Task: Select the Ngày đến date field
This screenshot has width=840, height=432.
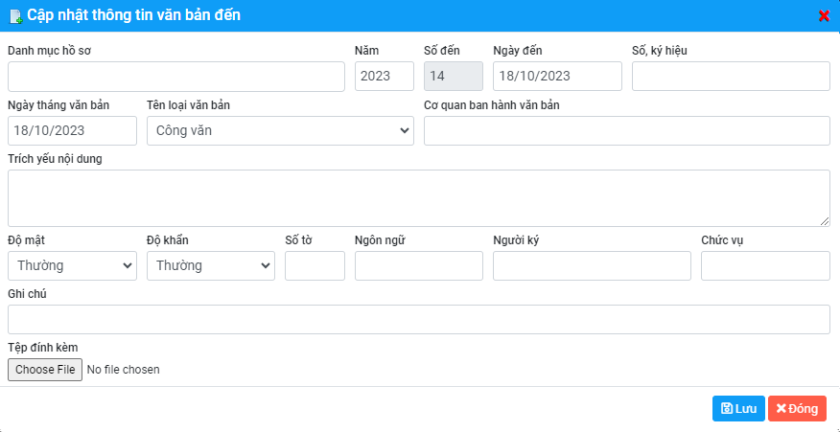Action: coord(557,77)
